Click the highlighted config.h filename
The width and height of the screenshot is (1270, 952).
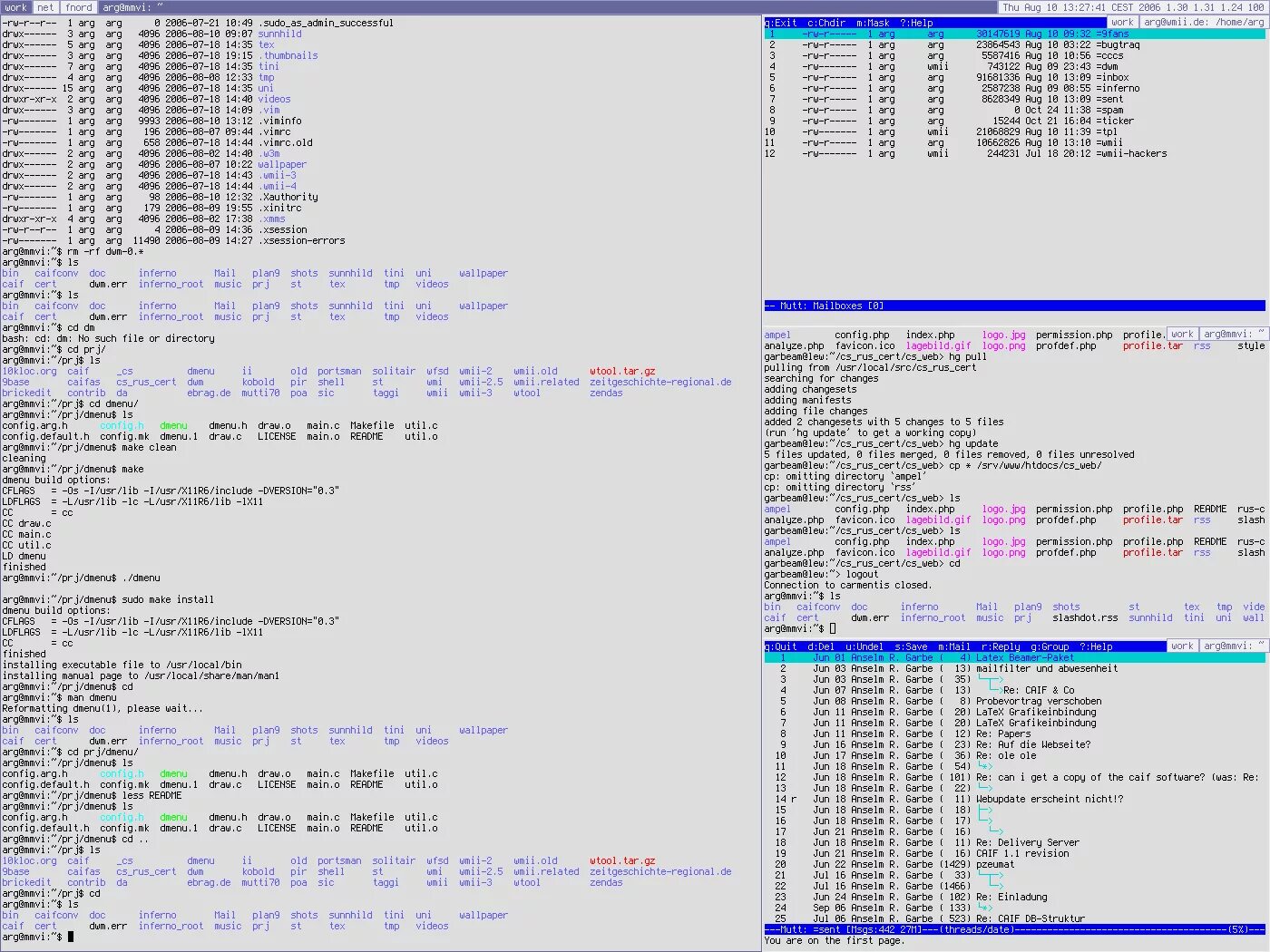tap(122, 424)
